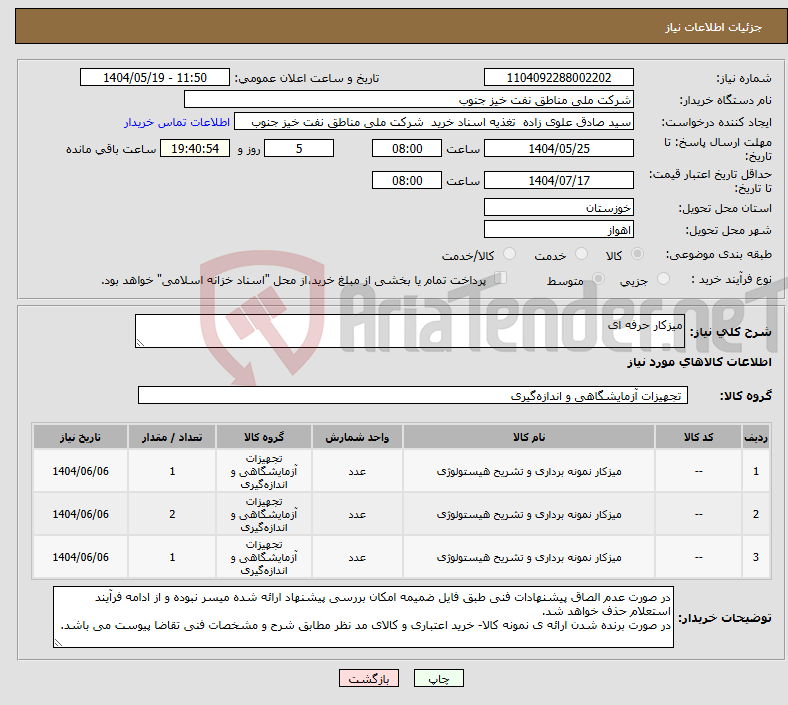
Task: Select the متوسط purchase type radio
Action: [x=598, y=278]
